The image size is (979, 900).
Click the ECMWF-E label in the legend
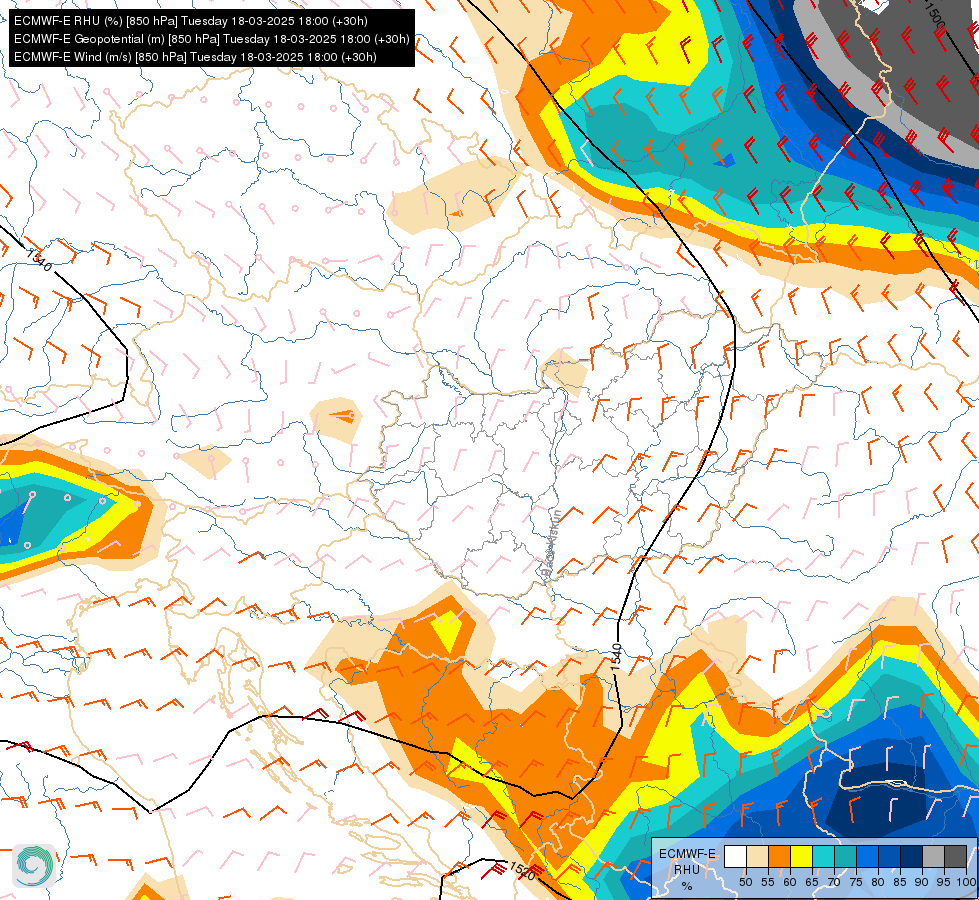point(687,854)
